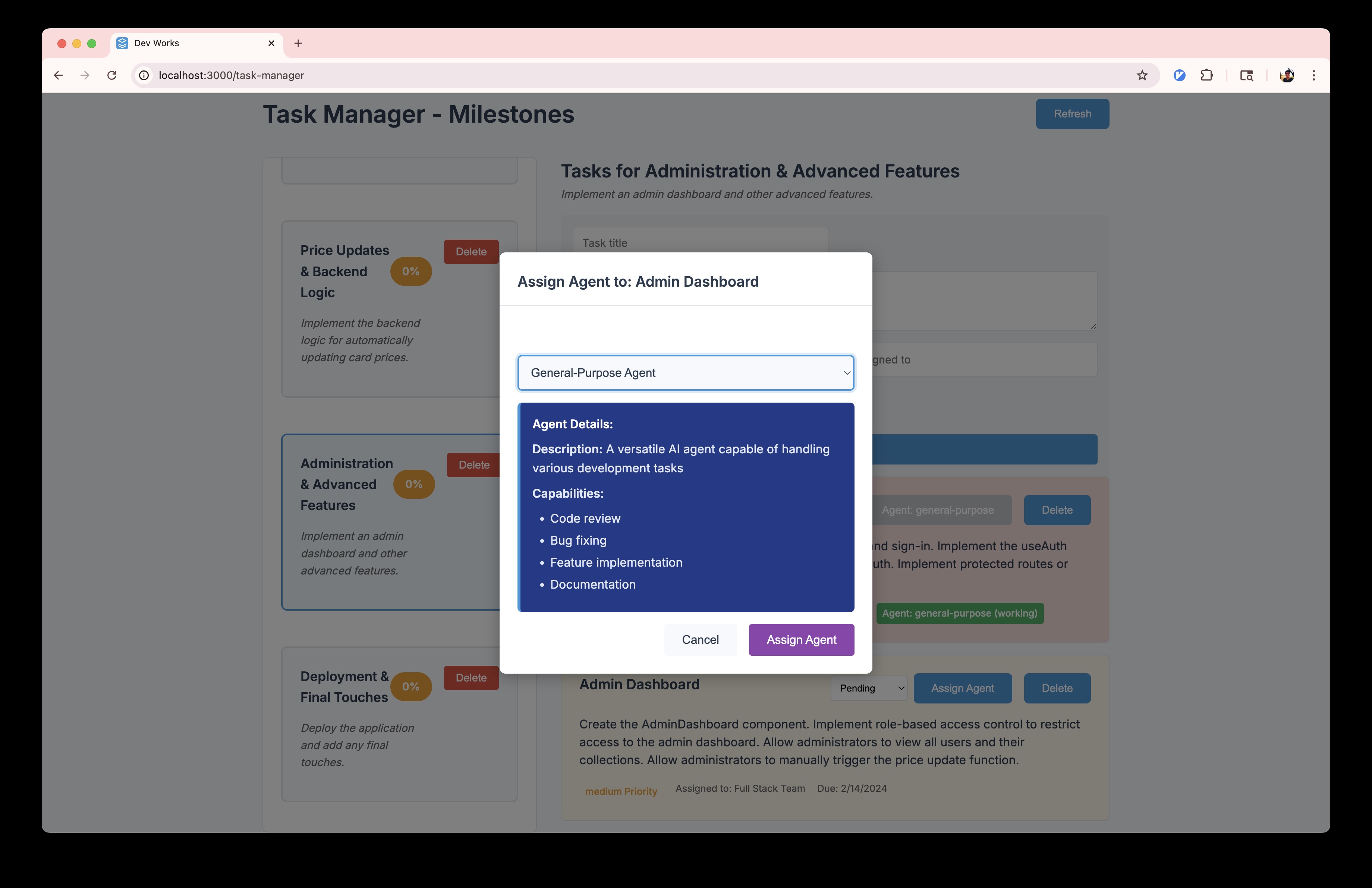
Task: Delete the Price Updates milestone
Action: coord(471,252)
